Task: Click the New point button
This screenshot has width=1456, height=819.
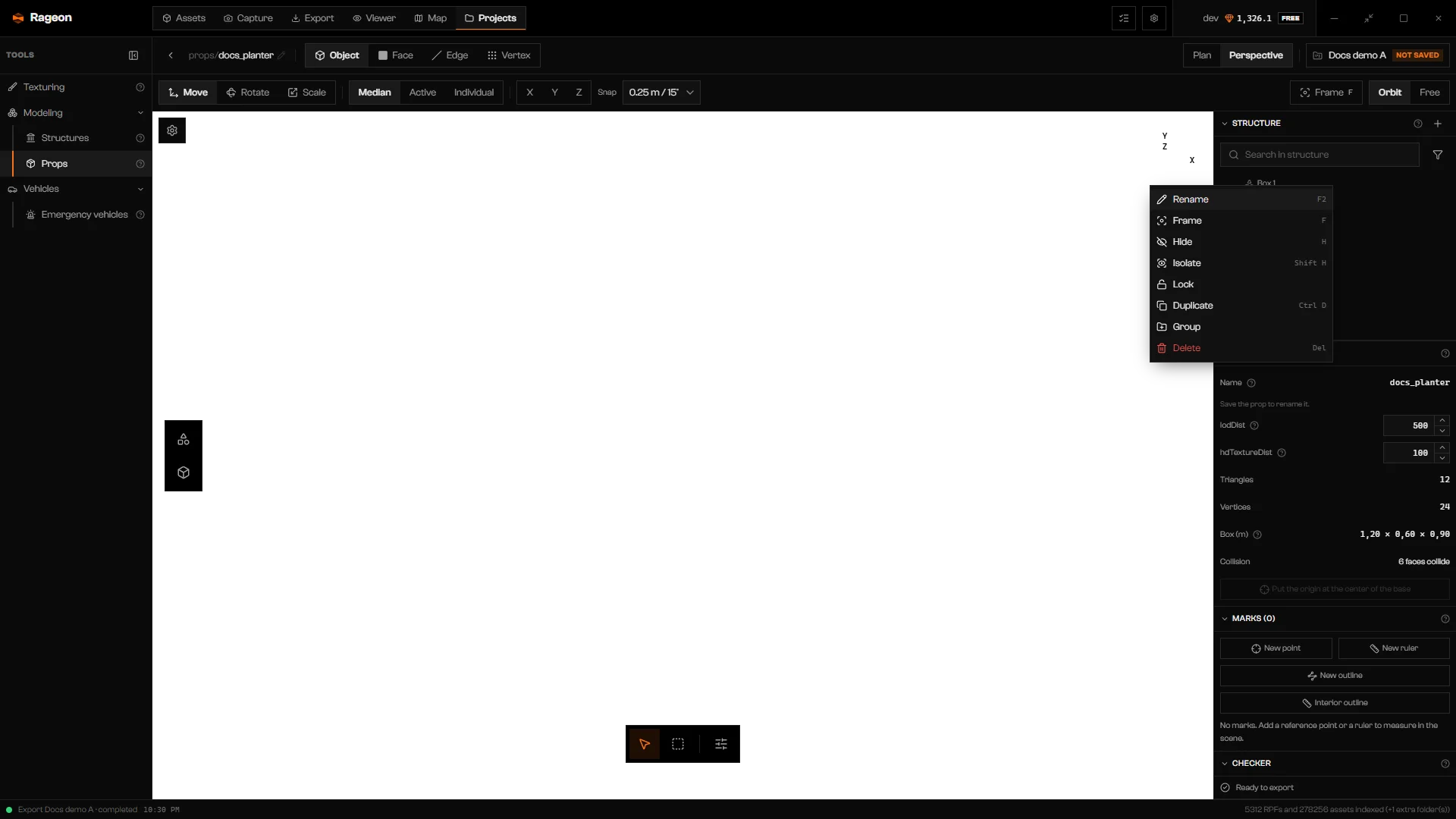Action: tap(1276, 648)
